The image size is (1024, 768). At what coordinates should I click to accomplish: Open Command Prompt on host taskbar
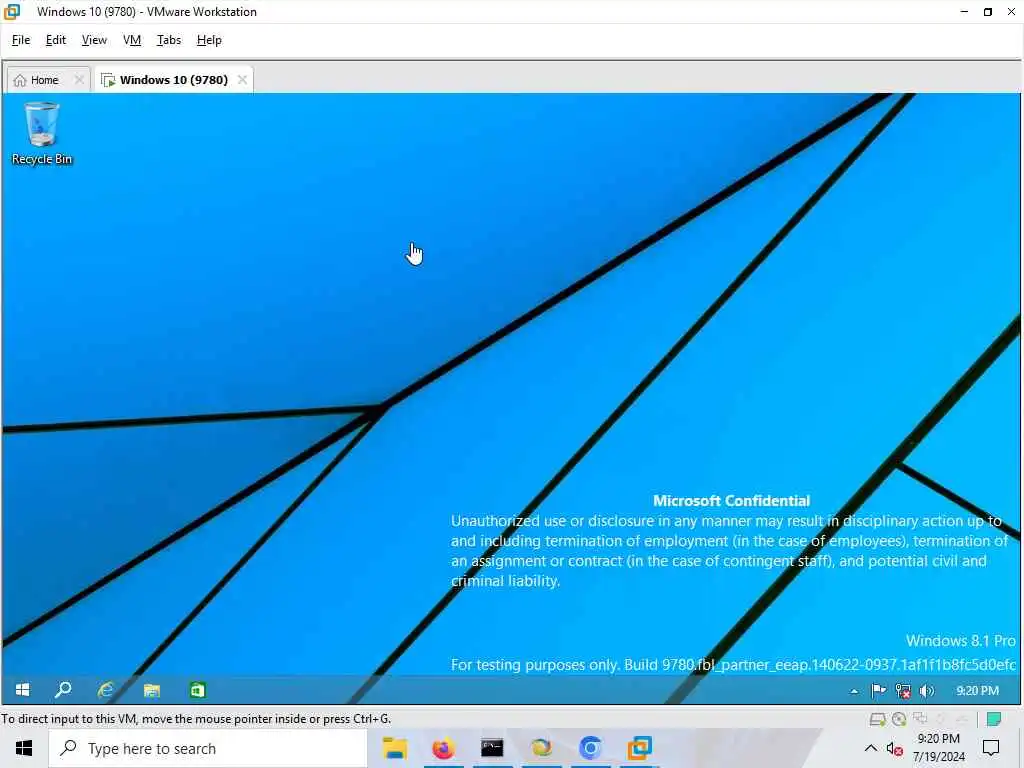tap(492, 748)
